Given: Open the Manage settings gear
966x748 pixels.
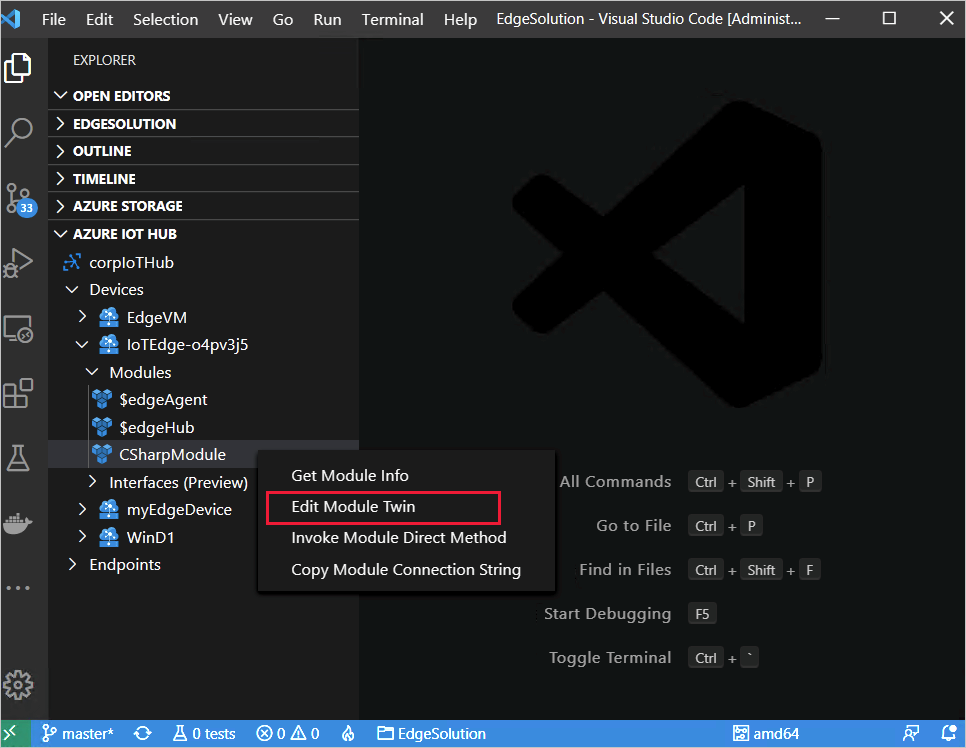Looking at the screenshot, I should click(20, 685).
